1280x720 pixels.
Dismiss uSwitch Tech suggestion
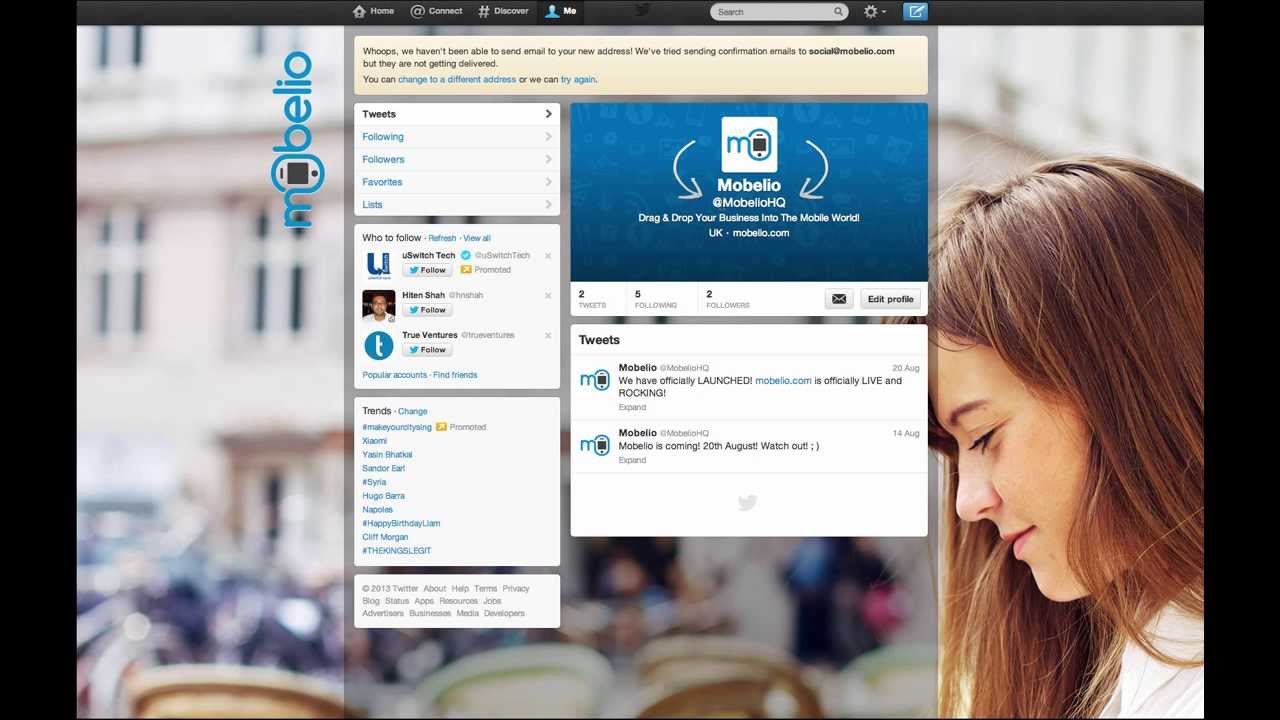point(548,256)
